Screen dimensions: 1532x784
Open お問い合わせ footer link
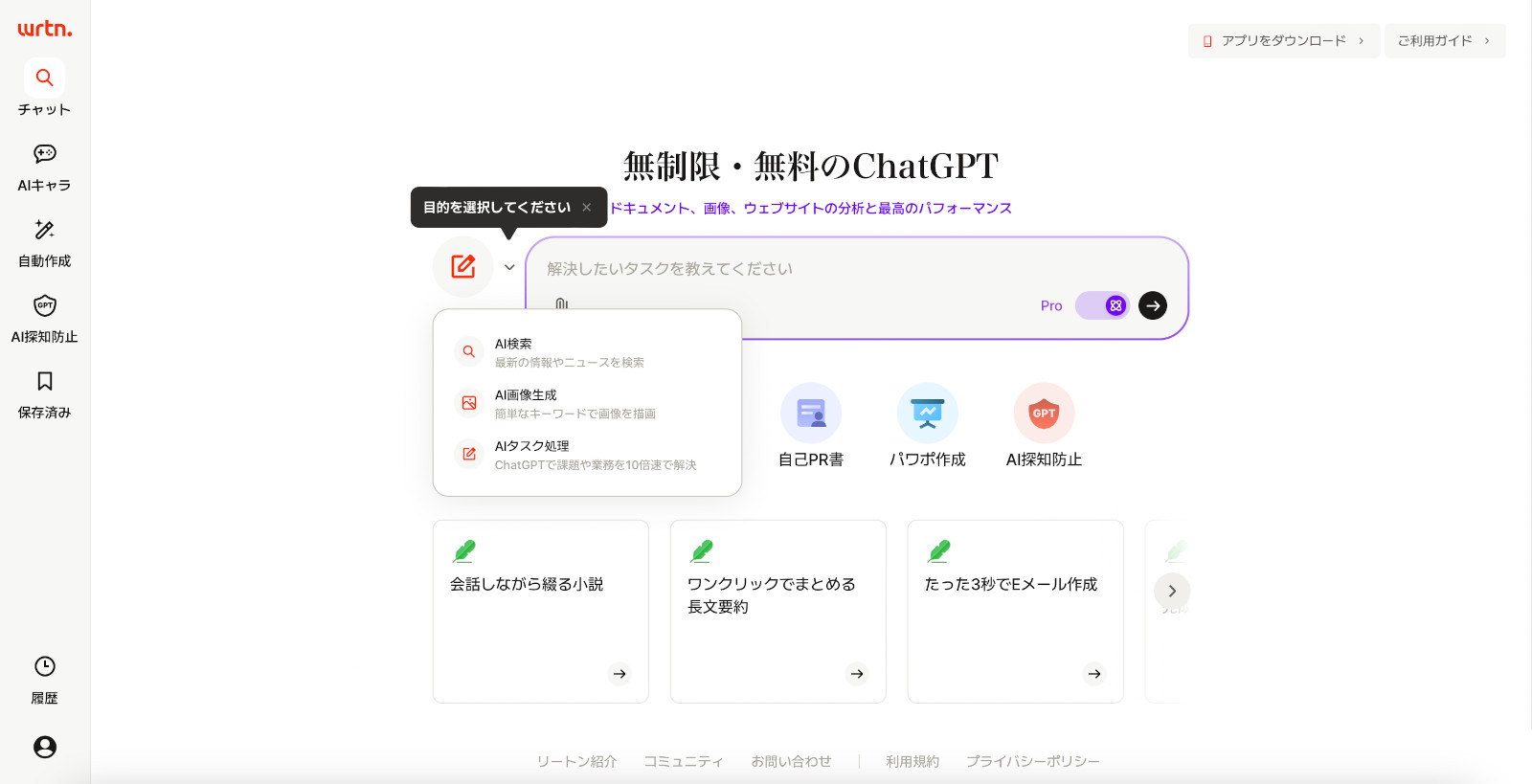(791, 761)
